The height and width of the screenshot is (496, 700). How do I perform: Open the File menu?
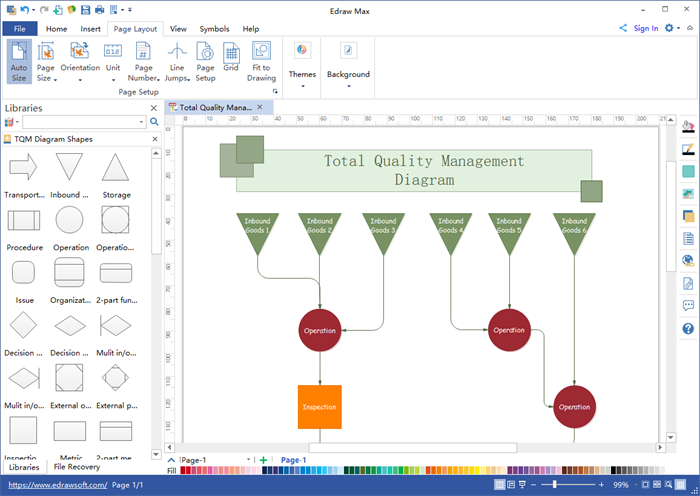(20, 29)
